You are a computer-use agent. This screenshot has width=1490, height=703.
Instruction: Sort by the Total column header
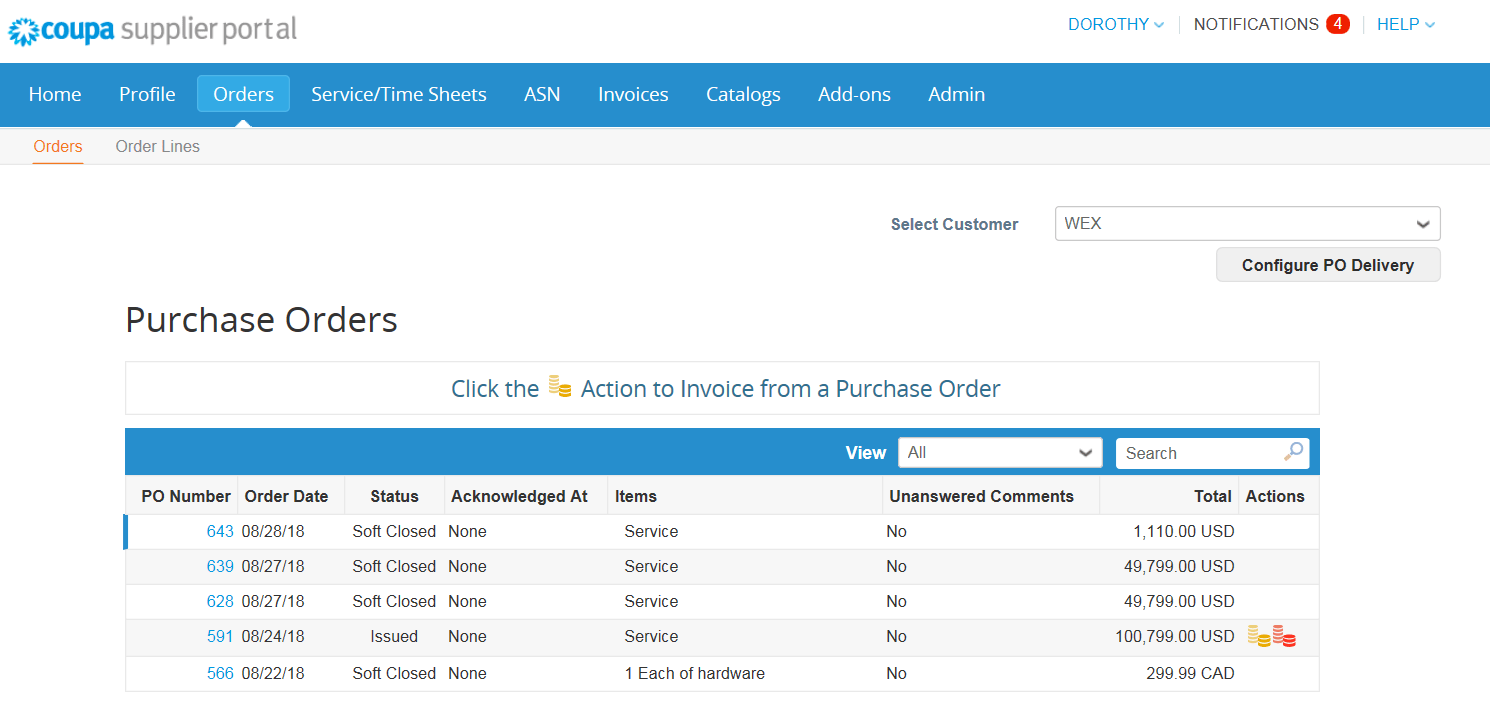tap(1212, 496)
